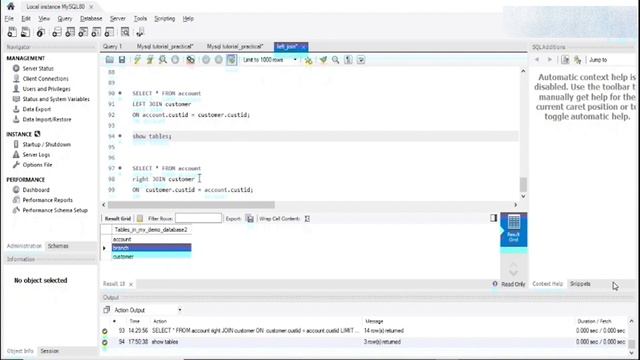
Task: Run EXPLAIN on the current statement
Action: (163, 60)
